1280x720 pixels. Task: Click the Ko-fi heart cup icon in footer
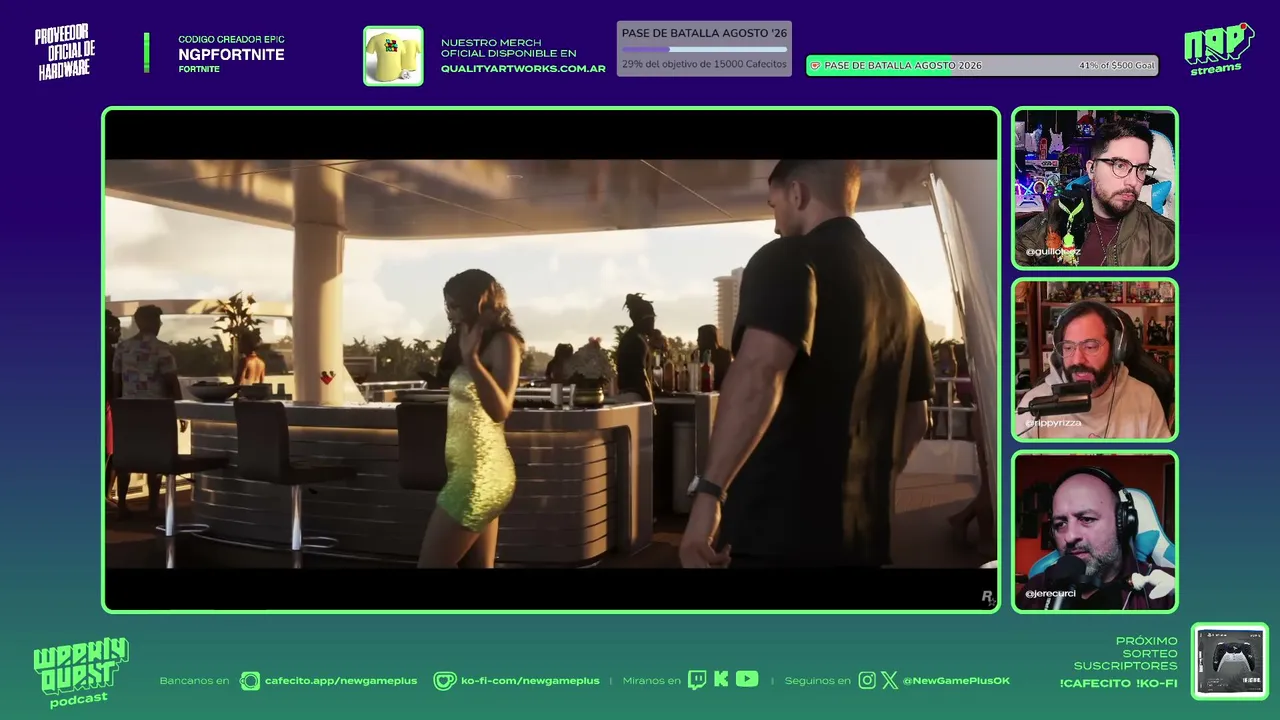point(444,681)
